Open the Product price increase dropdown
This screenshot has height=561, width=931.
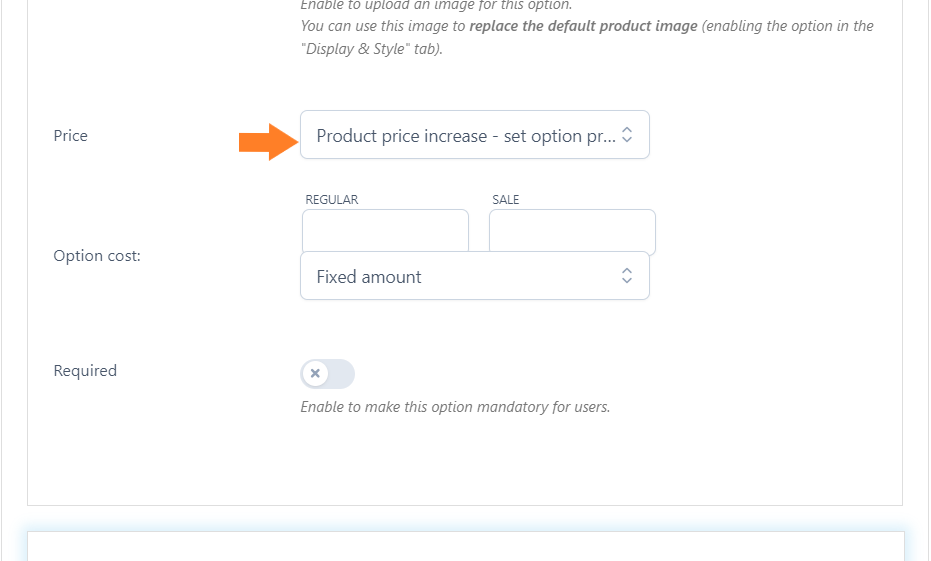pos(474,135)
